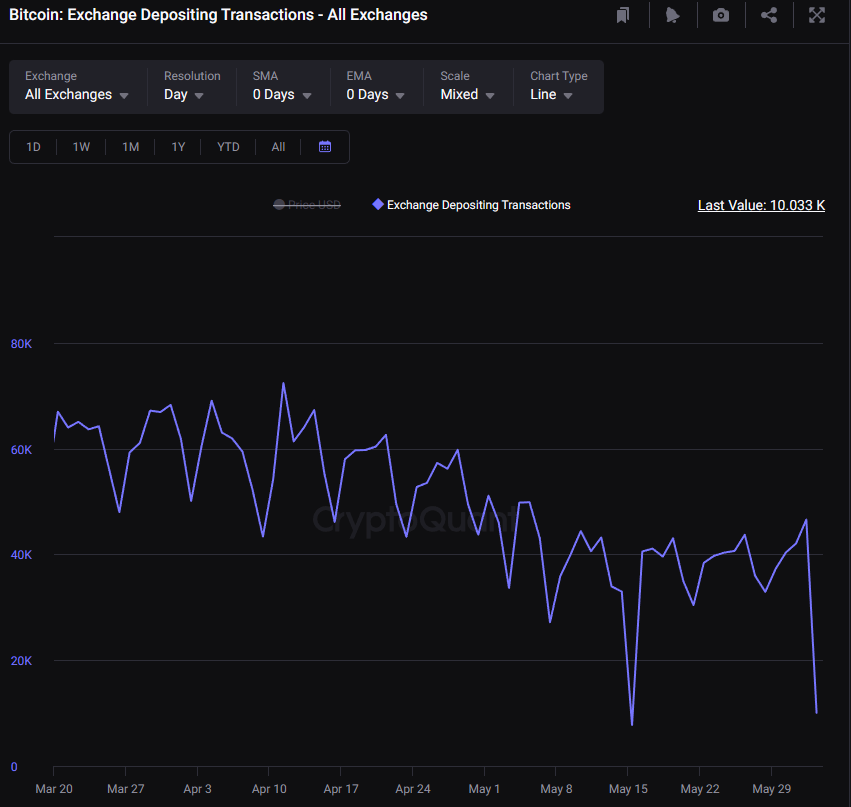Click the 60K y-axis label
Image resolution: width=851 pixels, height=807 pixels.
pyautogui.click(x=21, y=449)
